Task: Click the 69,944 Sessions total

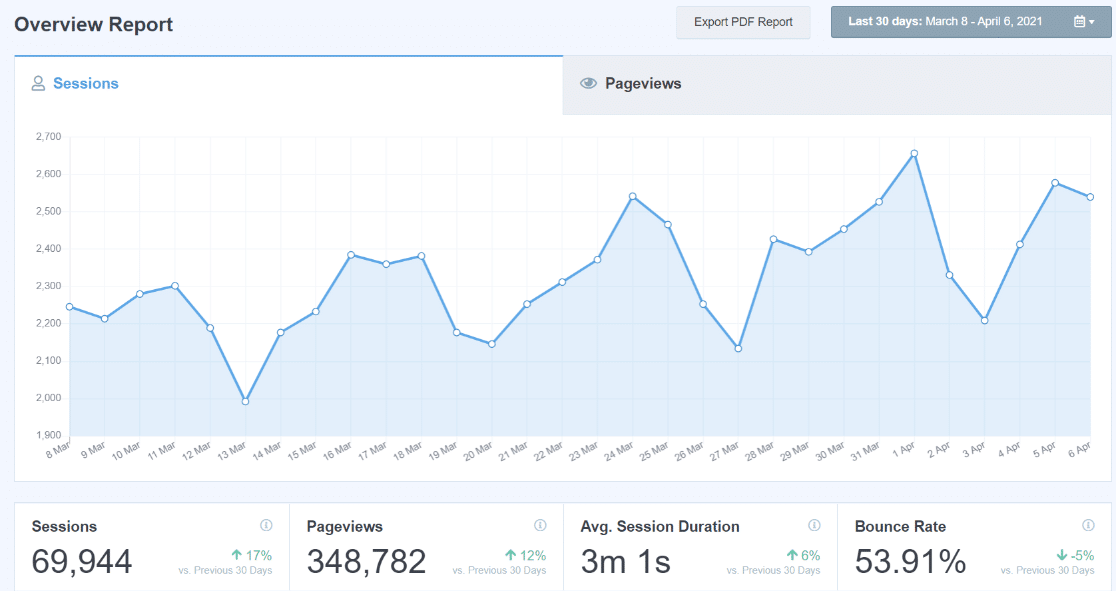Action: tap(80, 560)
